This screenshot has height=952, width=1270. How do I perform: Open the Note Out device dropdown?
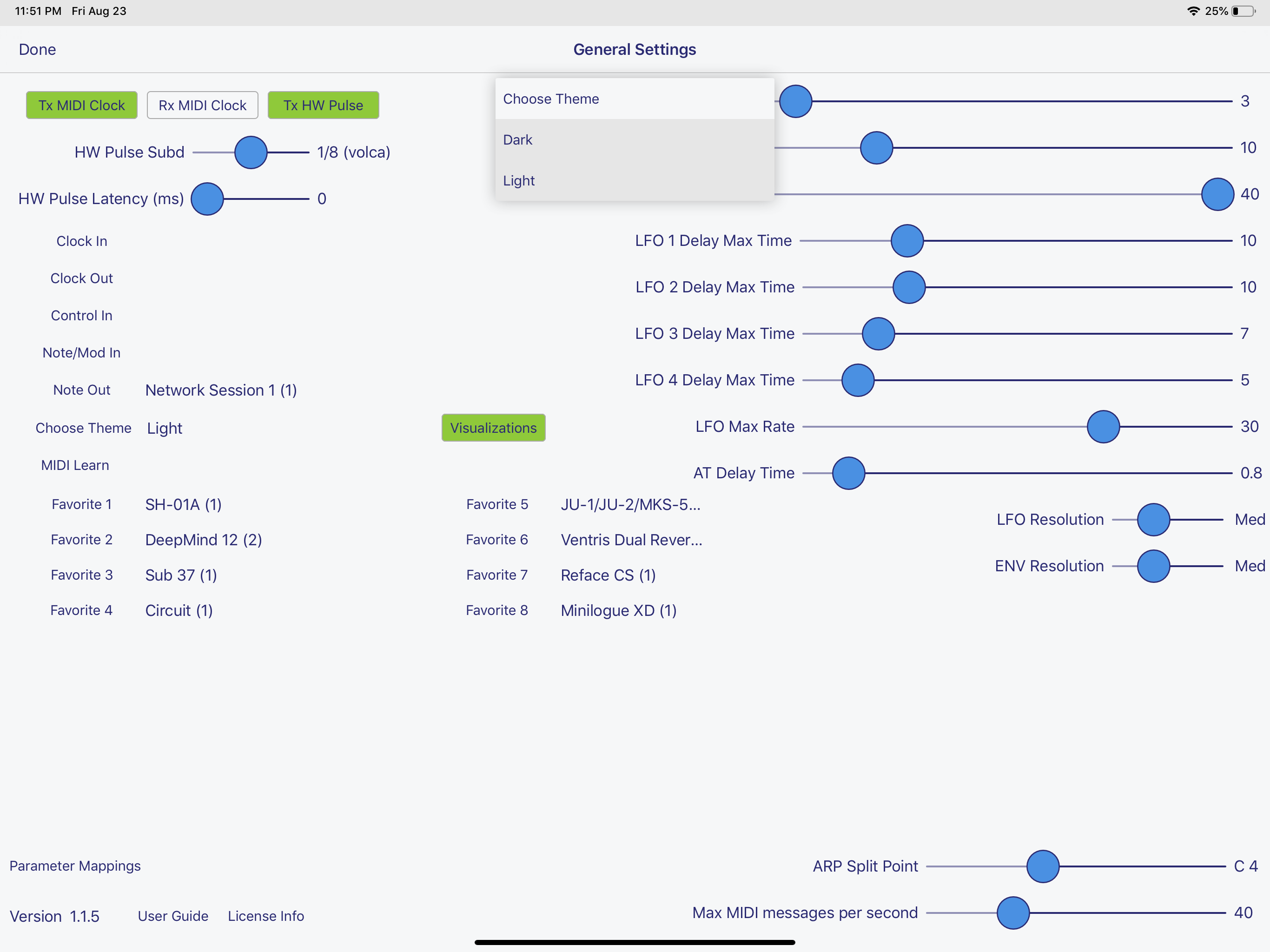tap(220, 390)
